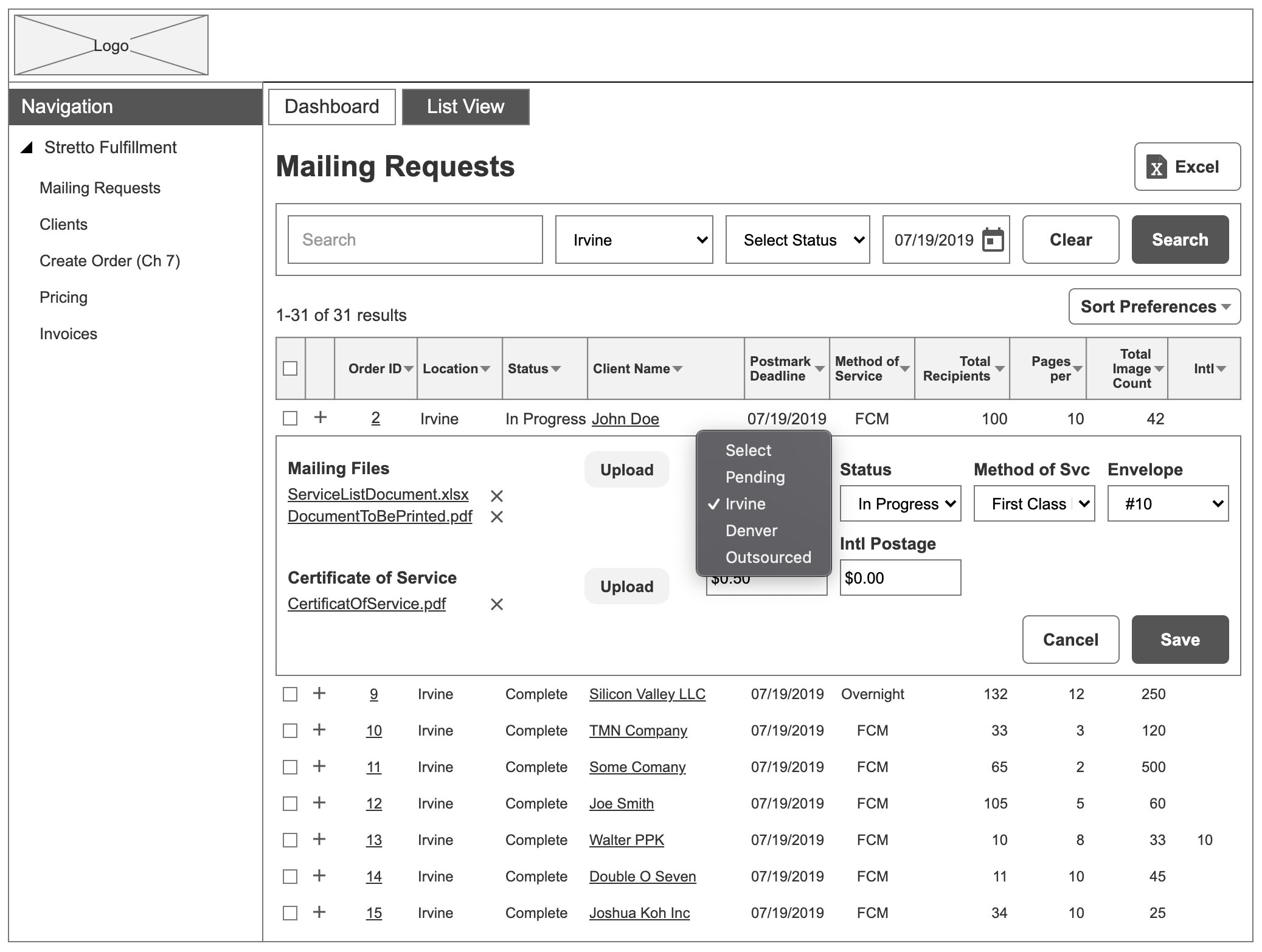Click the Cancel button

coord(1070,640)
